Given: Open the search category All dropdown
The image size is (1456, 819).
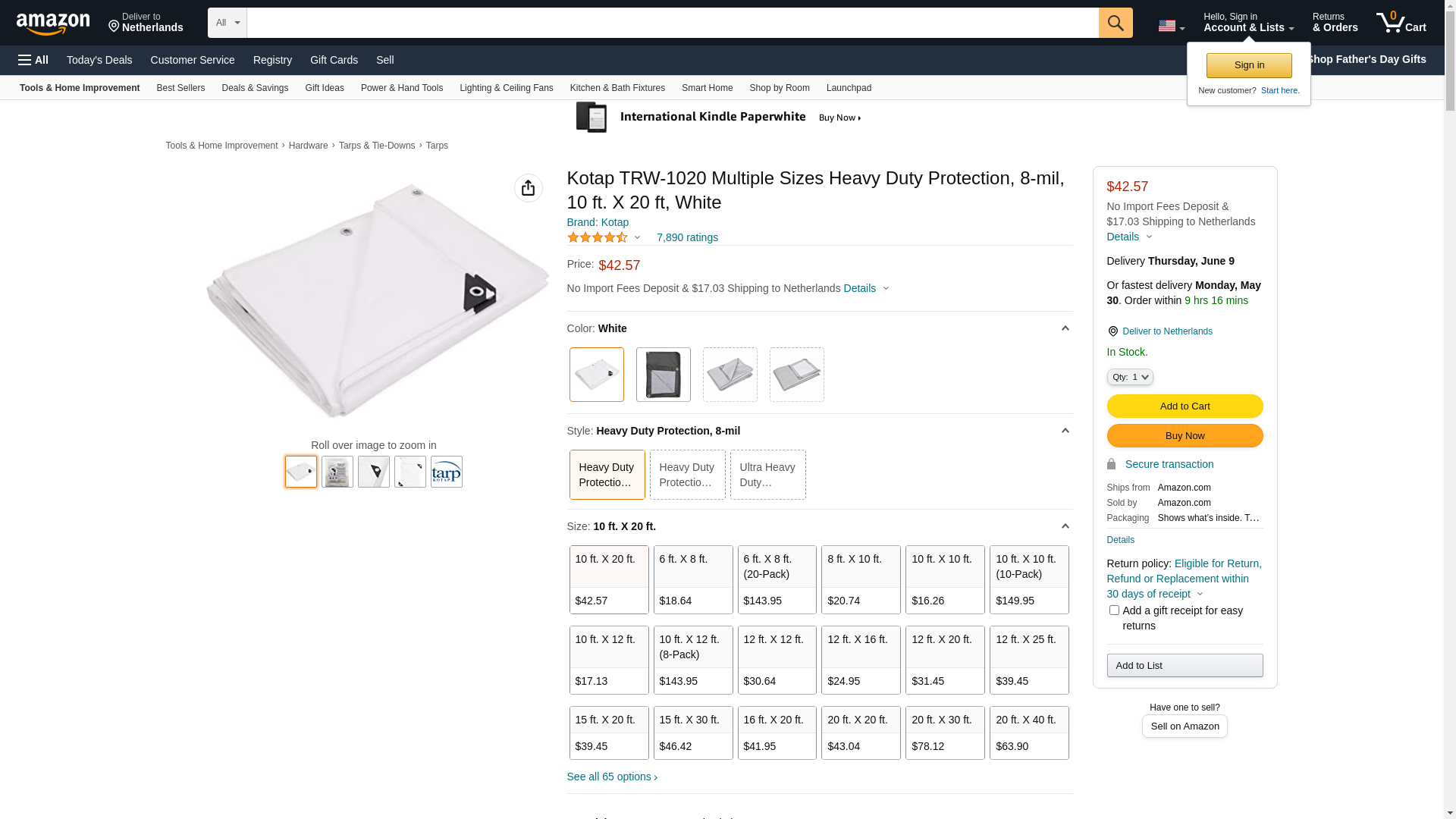Looking at the screenshot, I should 227,23.
